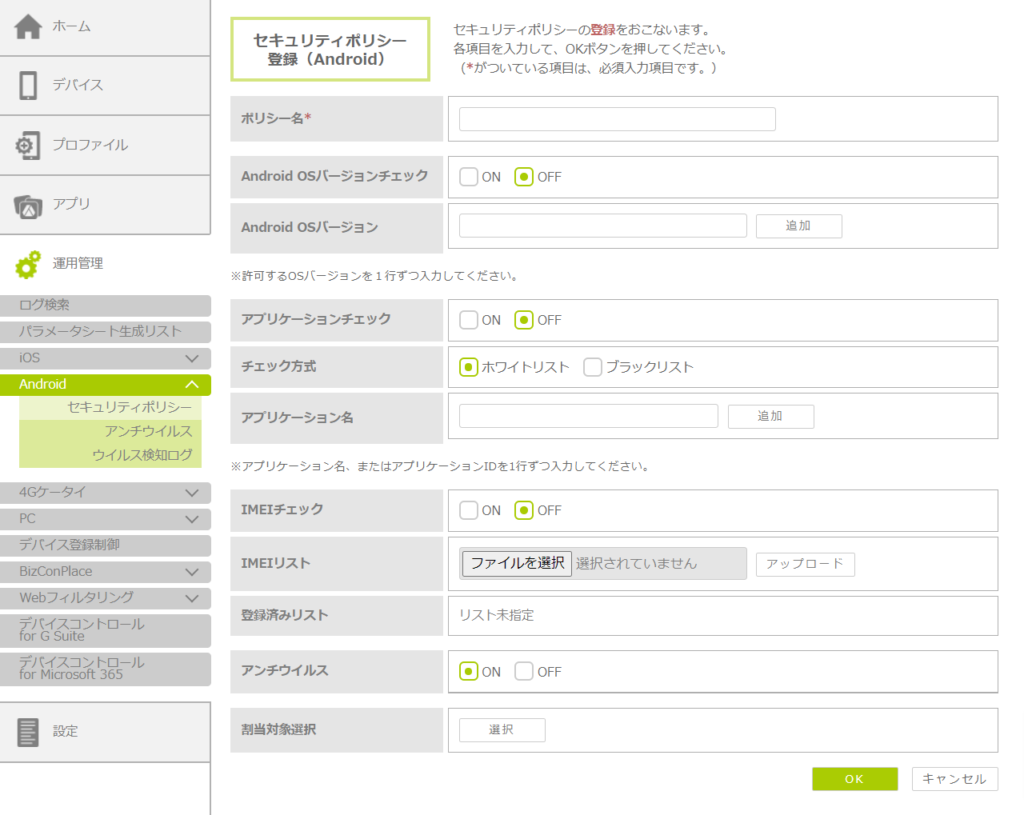Select the Blacklist check method
Viewport: 1024px width, 815px height.
593,367
